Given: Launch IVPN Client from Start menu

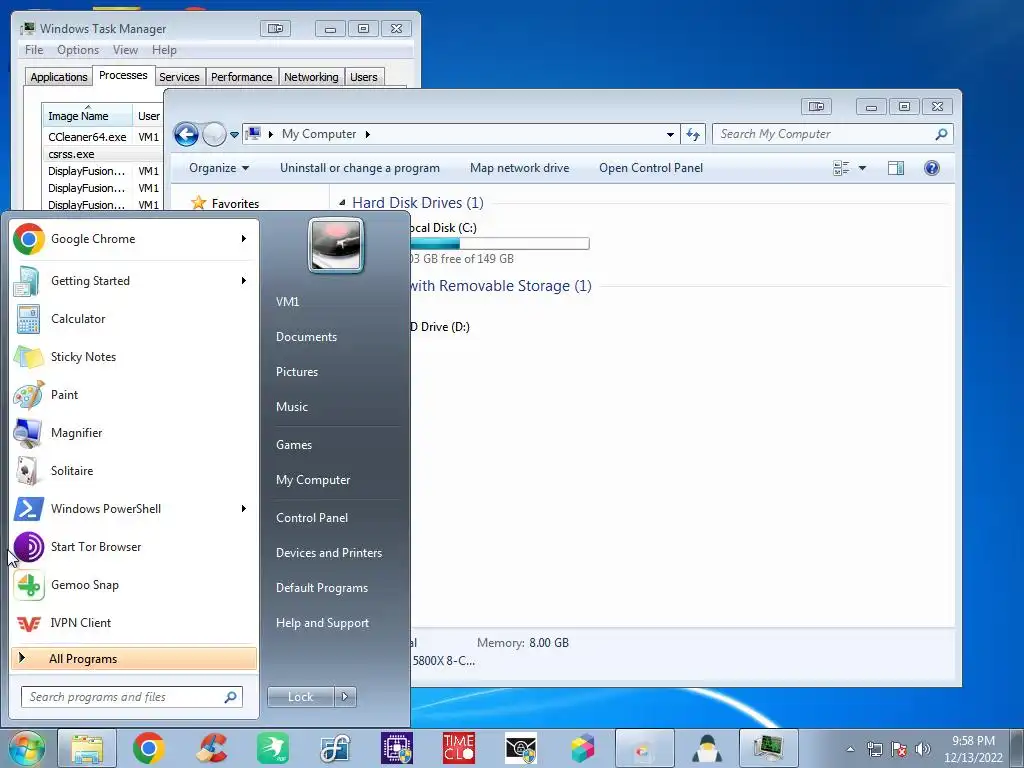Looking at the screenshot, I should point(134,623).
